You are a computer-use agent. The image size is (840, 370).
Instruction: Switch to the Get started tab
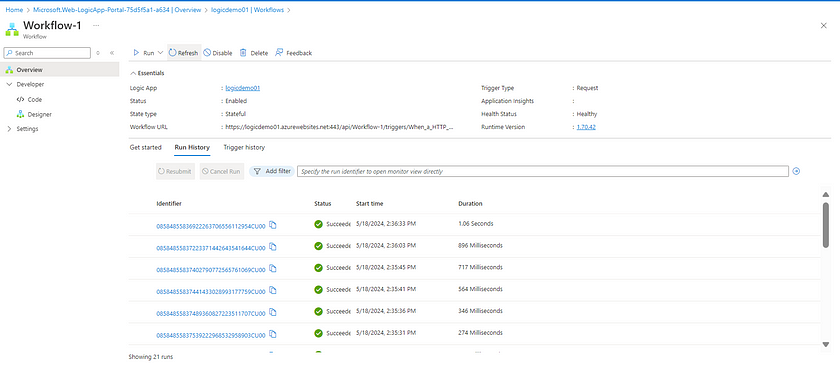(146, 147)
